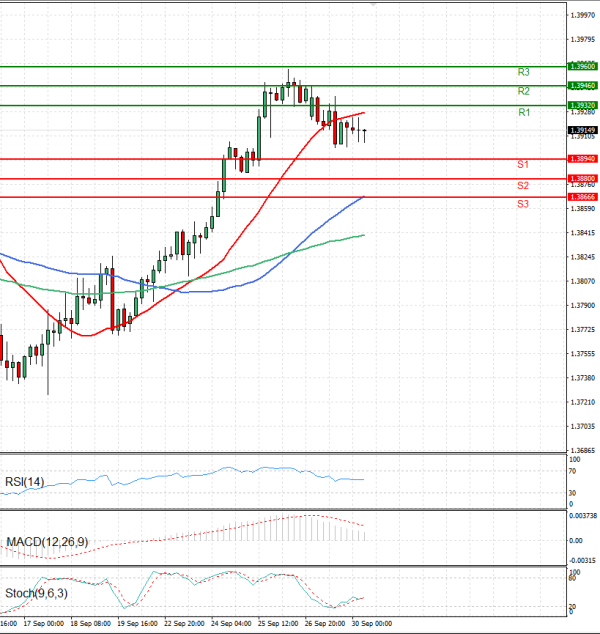Click the R3 resistance label
600x634 pixels.
(x=523, y=73)
